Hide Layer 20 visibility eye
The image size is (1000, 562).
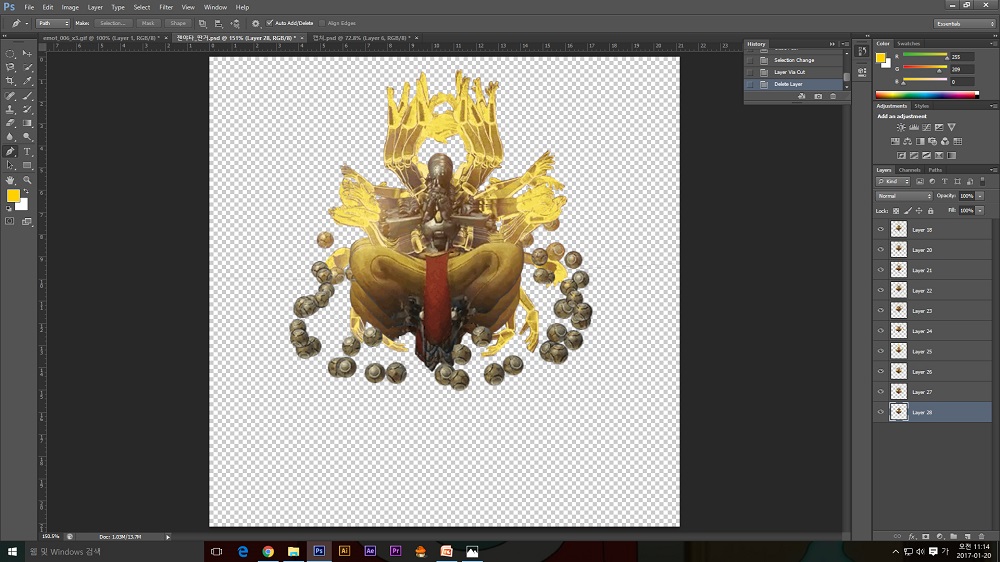click(881, 250)
